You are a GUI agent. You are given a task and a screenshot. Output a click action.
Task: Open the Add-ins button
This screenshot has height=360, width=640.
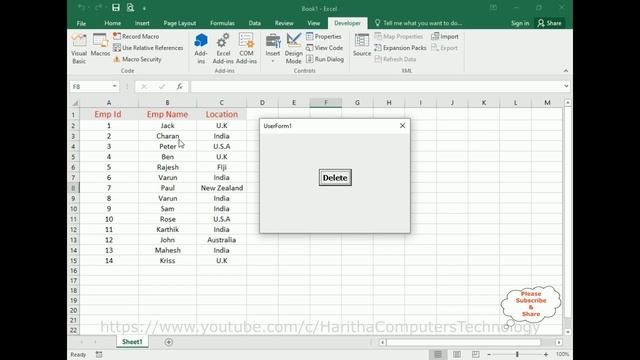201,49
